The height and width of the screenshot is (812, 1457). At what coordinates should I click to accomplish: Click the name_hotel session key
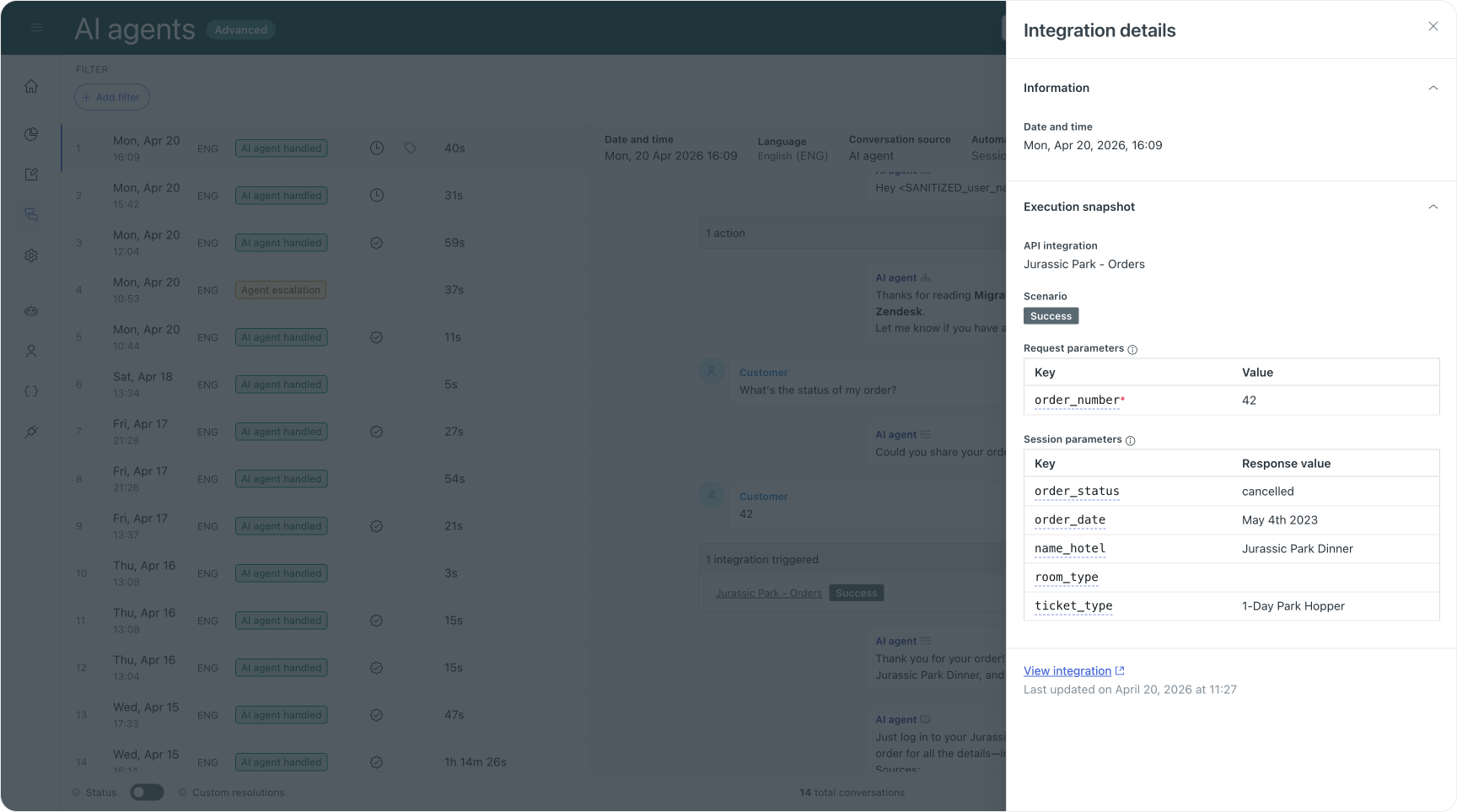pos(1070,549)
